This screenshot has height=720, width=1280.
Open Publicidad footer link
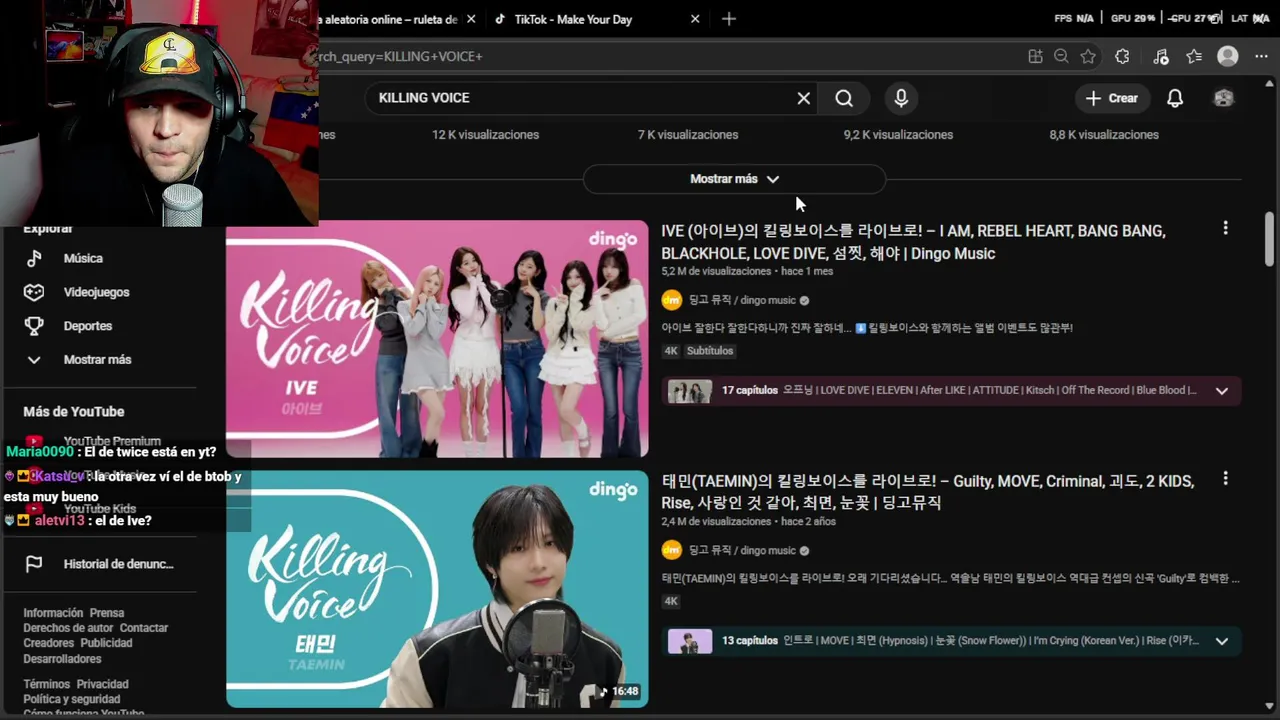click(106, 643)
